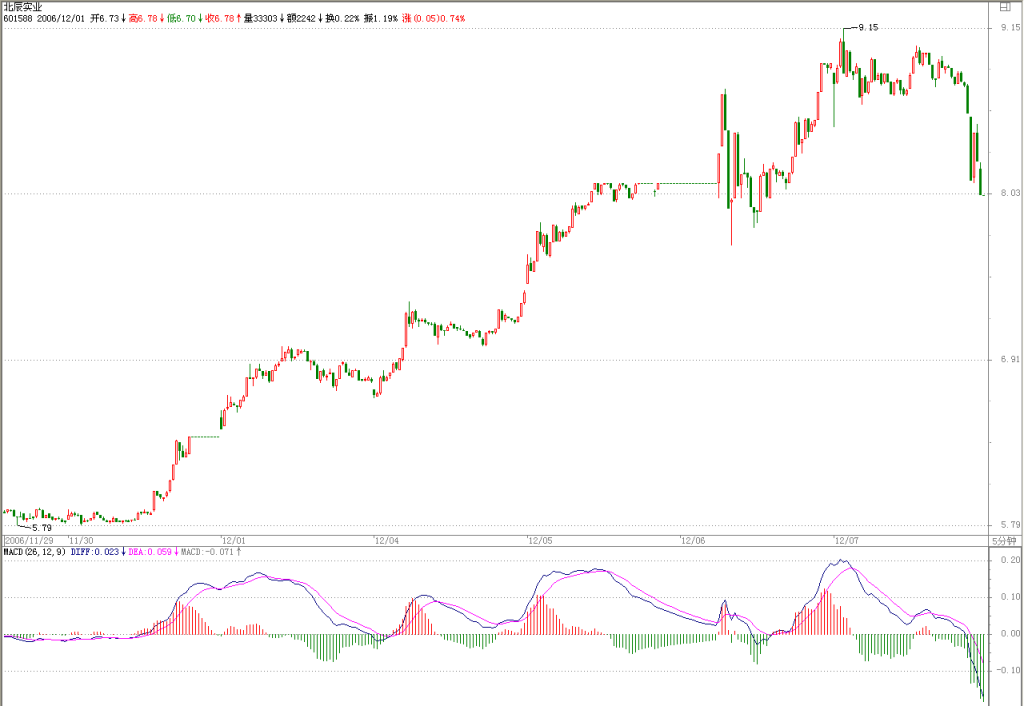The width and height of the screenshot is (1024, 706).
Task: Select the 12/04 date marker
Action: coord(386,541)
